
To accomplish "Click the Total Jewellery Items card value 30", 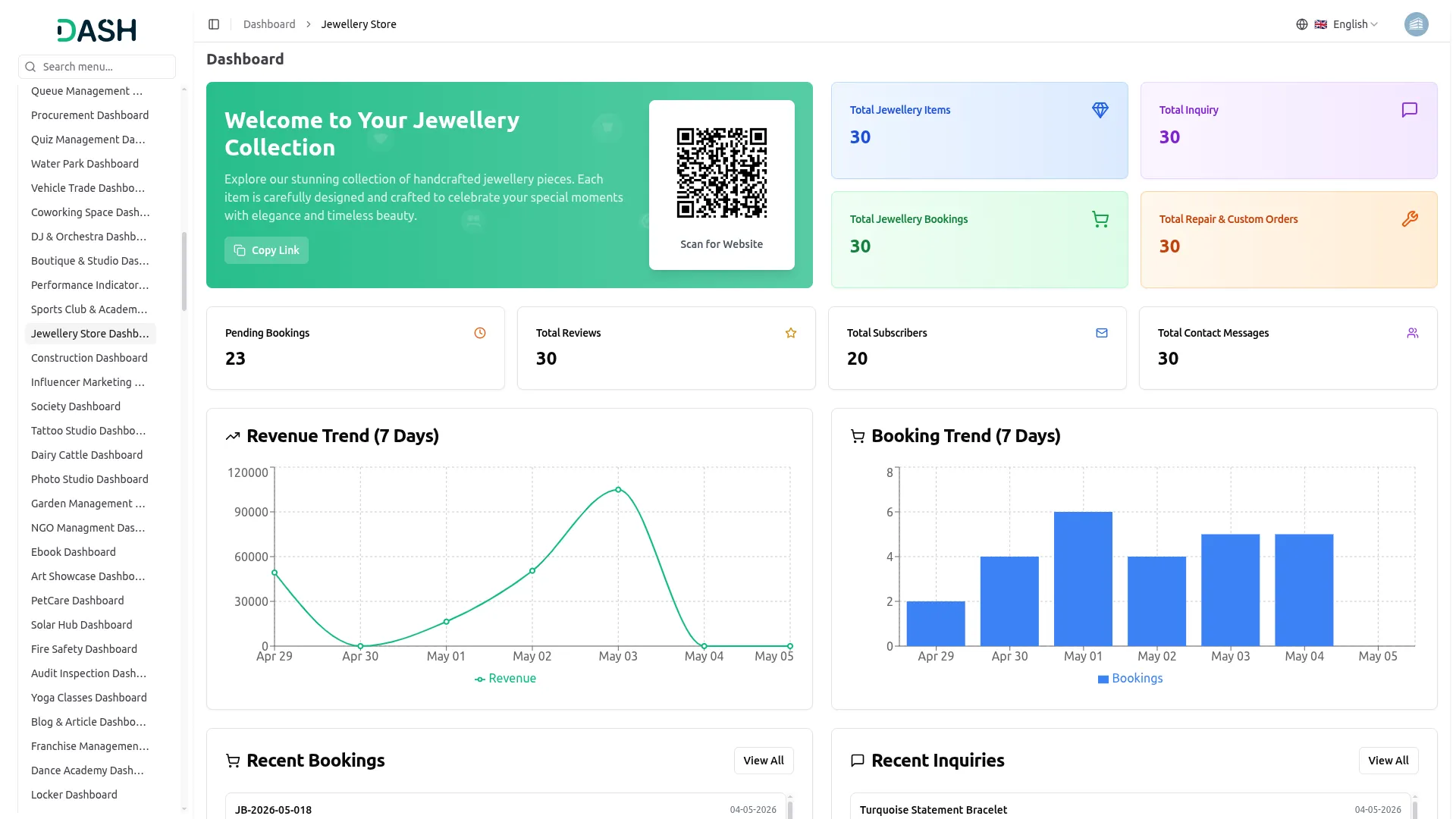I will [860, 137].
